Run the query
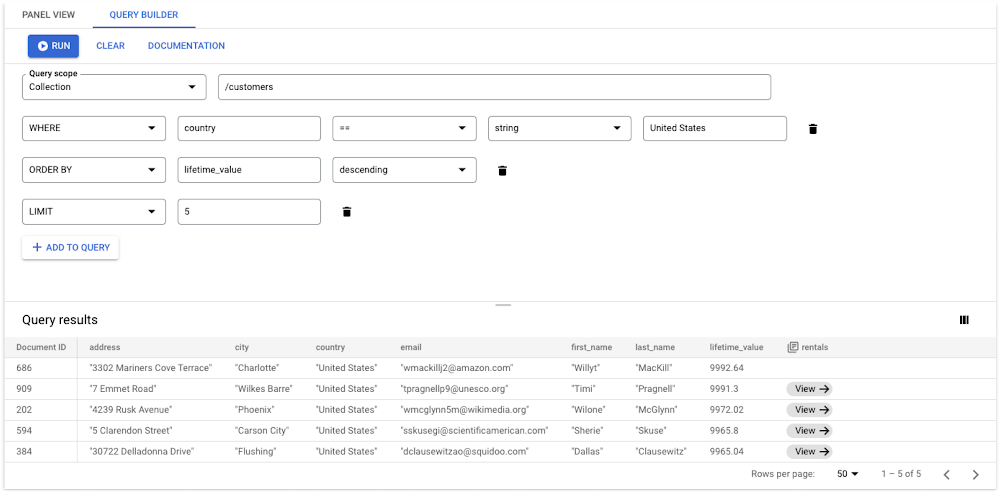The width and height of the screenshot is (1000, 493). click(53, 46)
